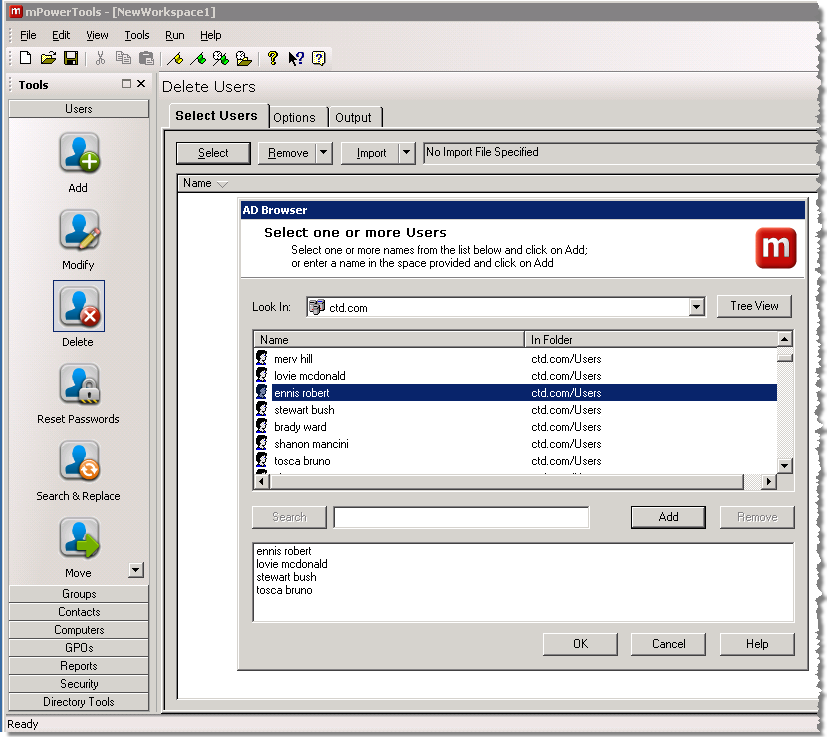This screenshot has height=737, width=827.
Task: Expand the Groups tool section
Action: tap(79, 594)
